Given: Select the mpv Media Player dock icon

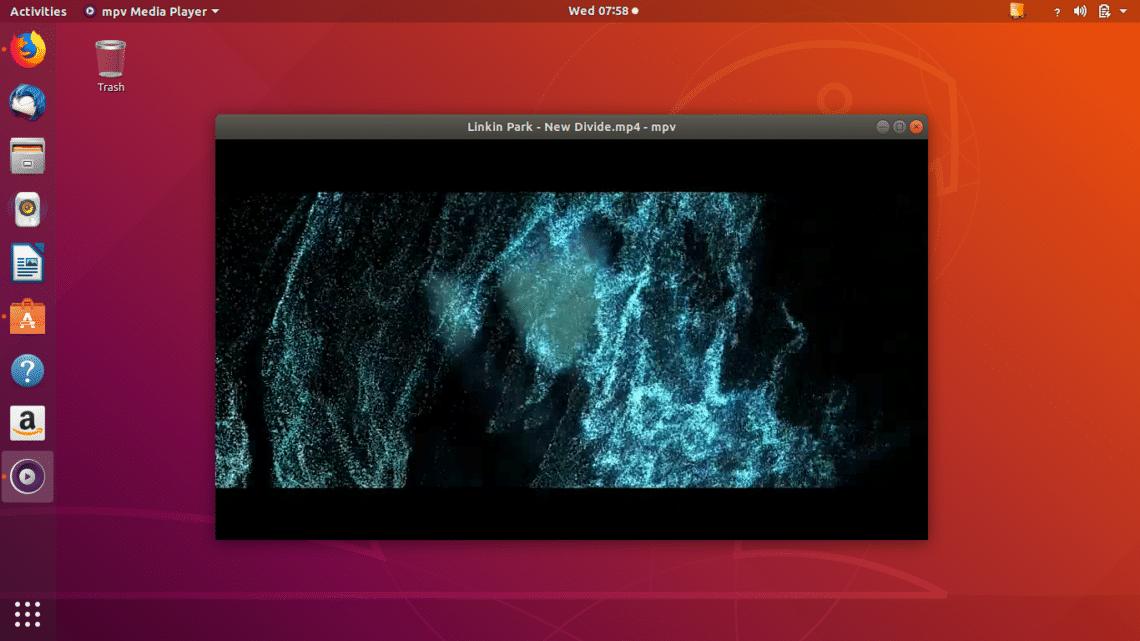Looking at the screenshot, I should coord(26,477).
